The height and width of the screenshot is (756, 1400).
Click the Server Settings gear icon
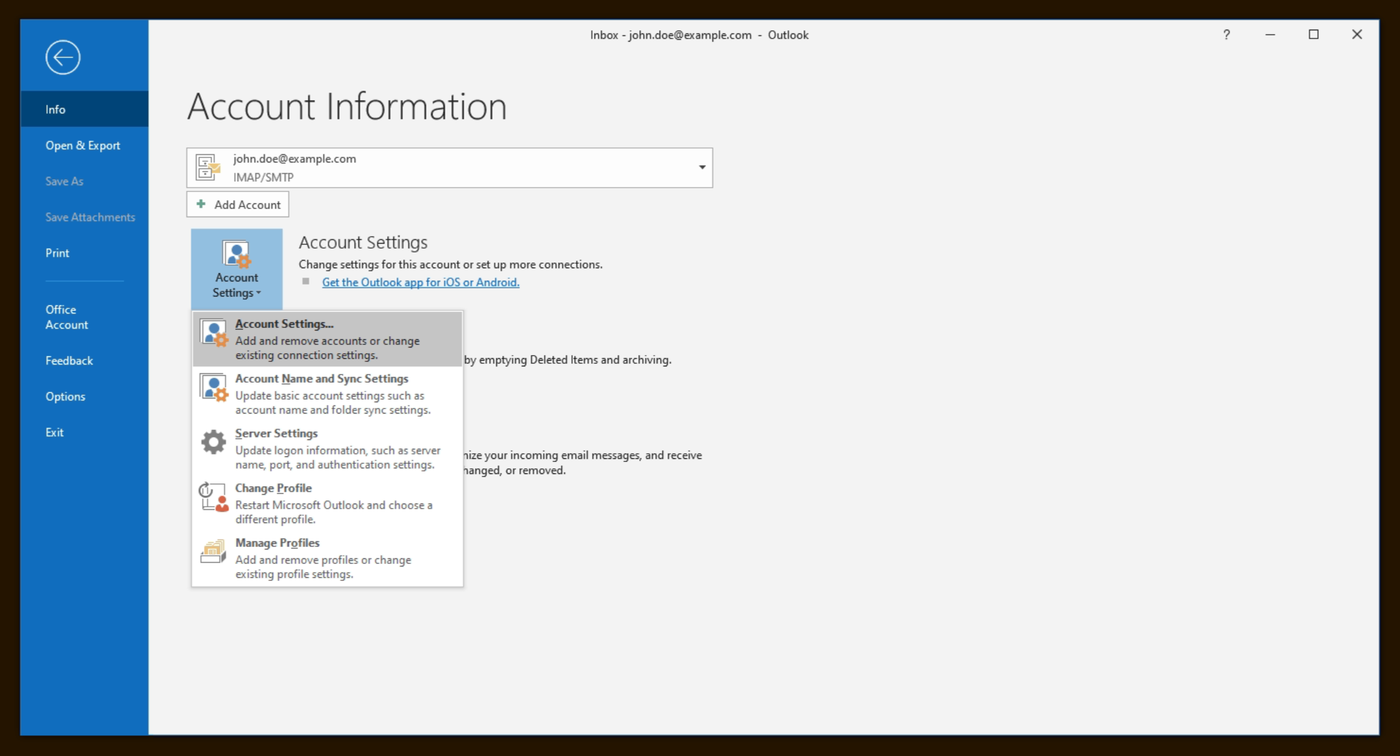pyautogui.click(x=214, y=442)
